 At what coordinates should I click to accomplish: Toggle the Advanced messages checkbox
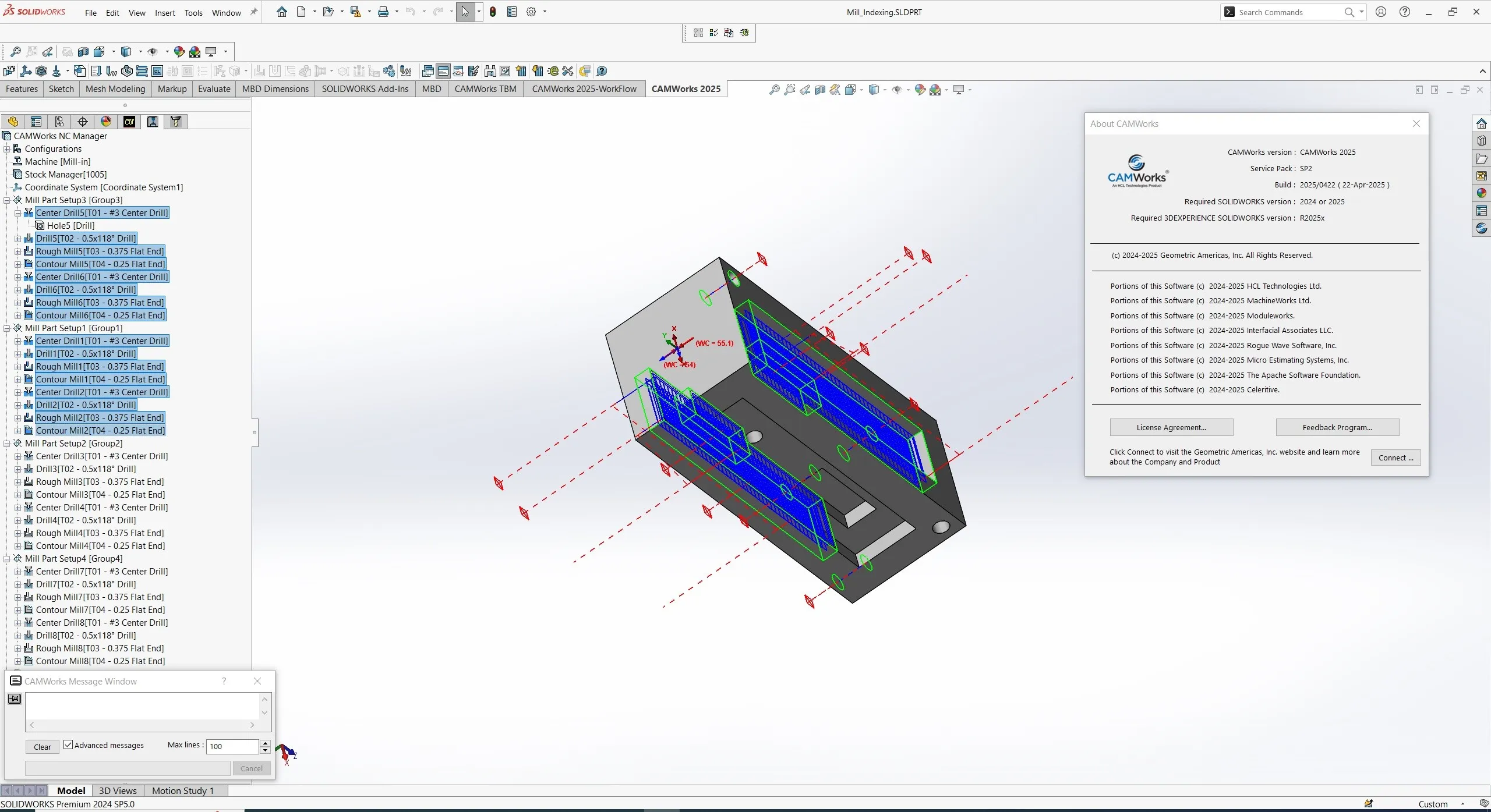tap(68, 744)
